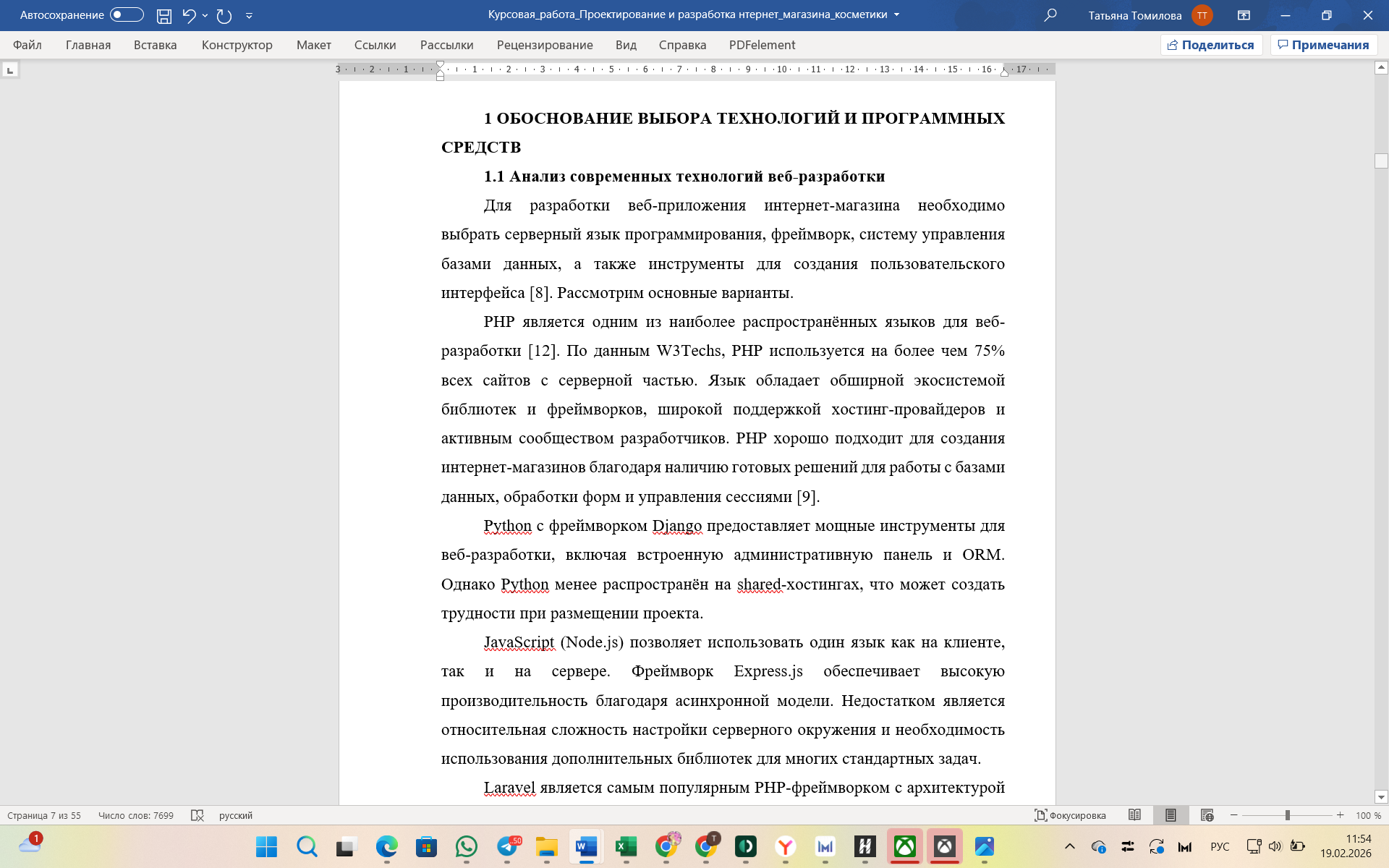Click the Focus mode icon (Фокусировка)
Viewport: 1389px width, 868px height.
pos(1070,815)
